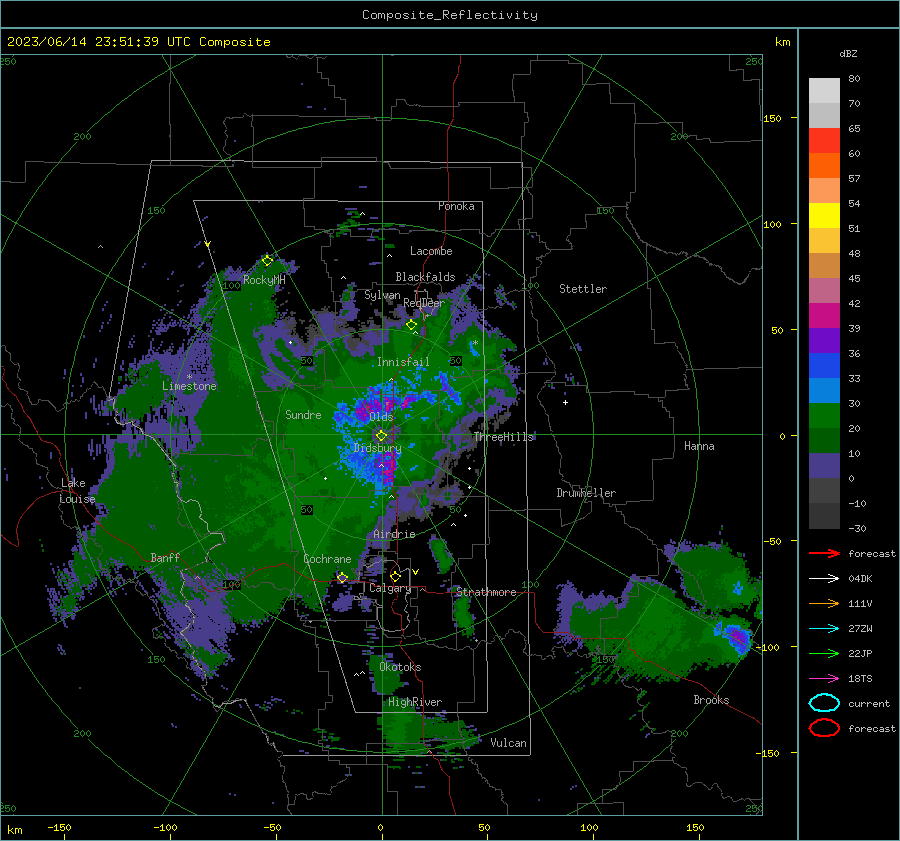Select the indigo swatch between 10 and 0
900x841 pixels.
[x=824, y=465]
